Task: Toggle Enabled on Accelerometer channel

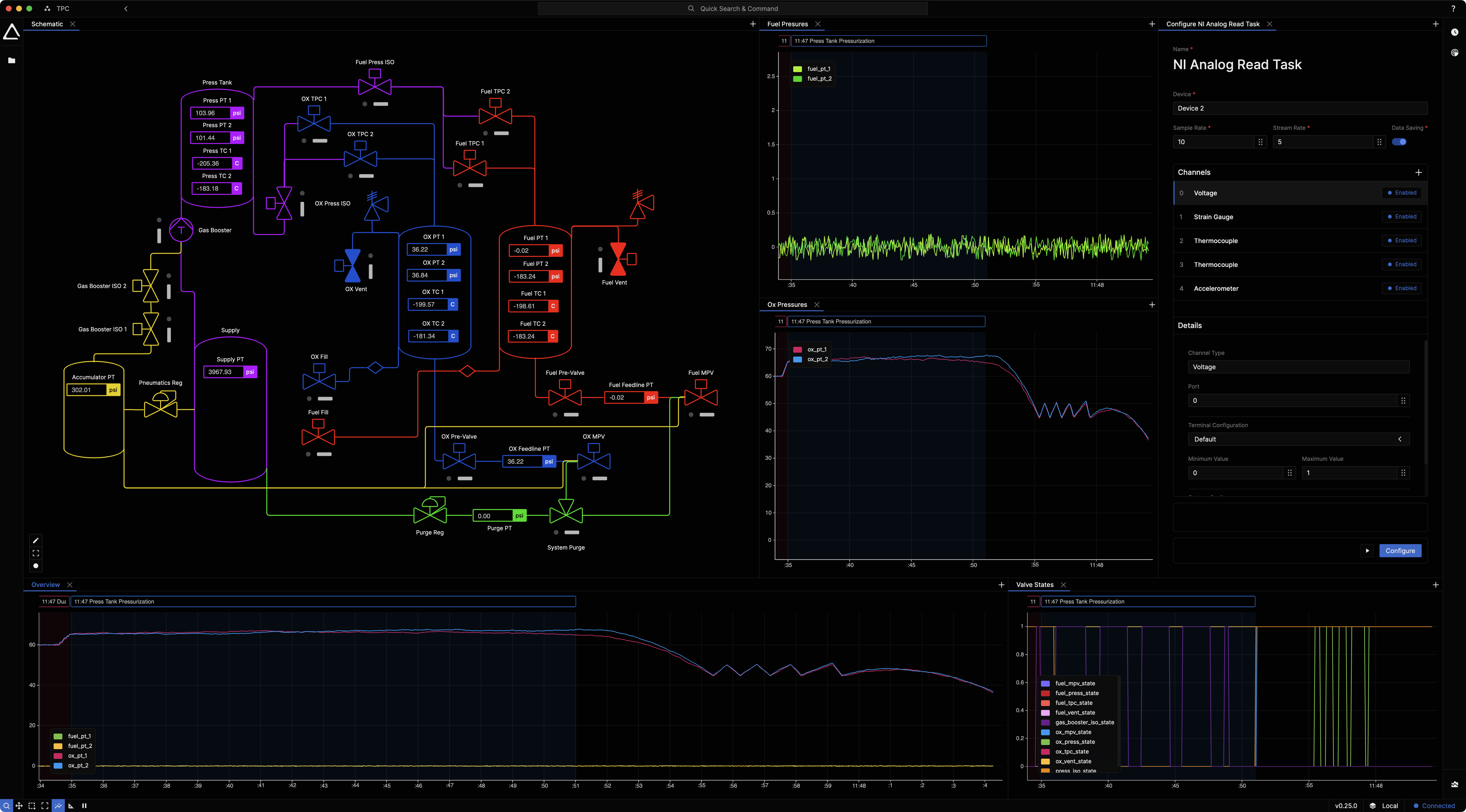Action: click(x=1402, y=288)
